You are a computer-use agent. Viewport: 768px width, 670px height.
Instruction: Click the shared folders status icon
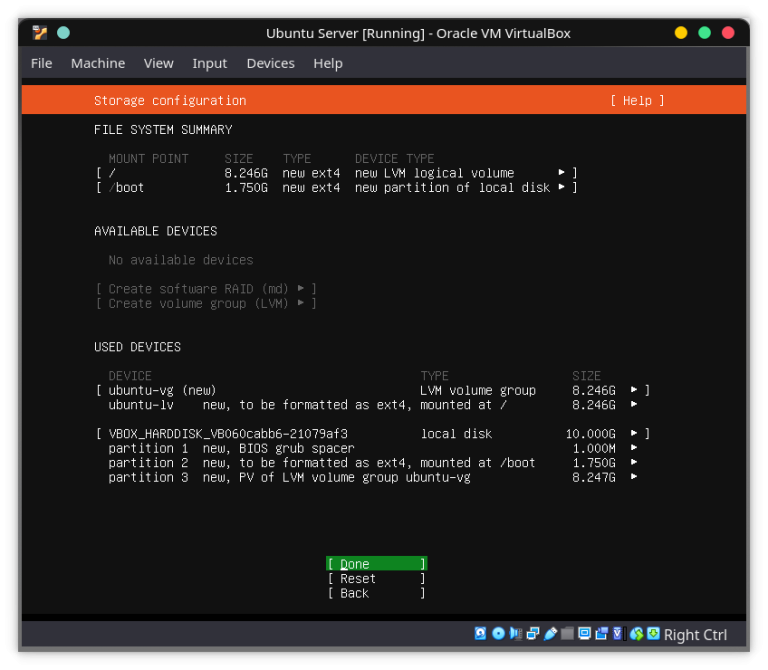tap(567, 634)
